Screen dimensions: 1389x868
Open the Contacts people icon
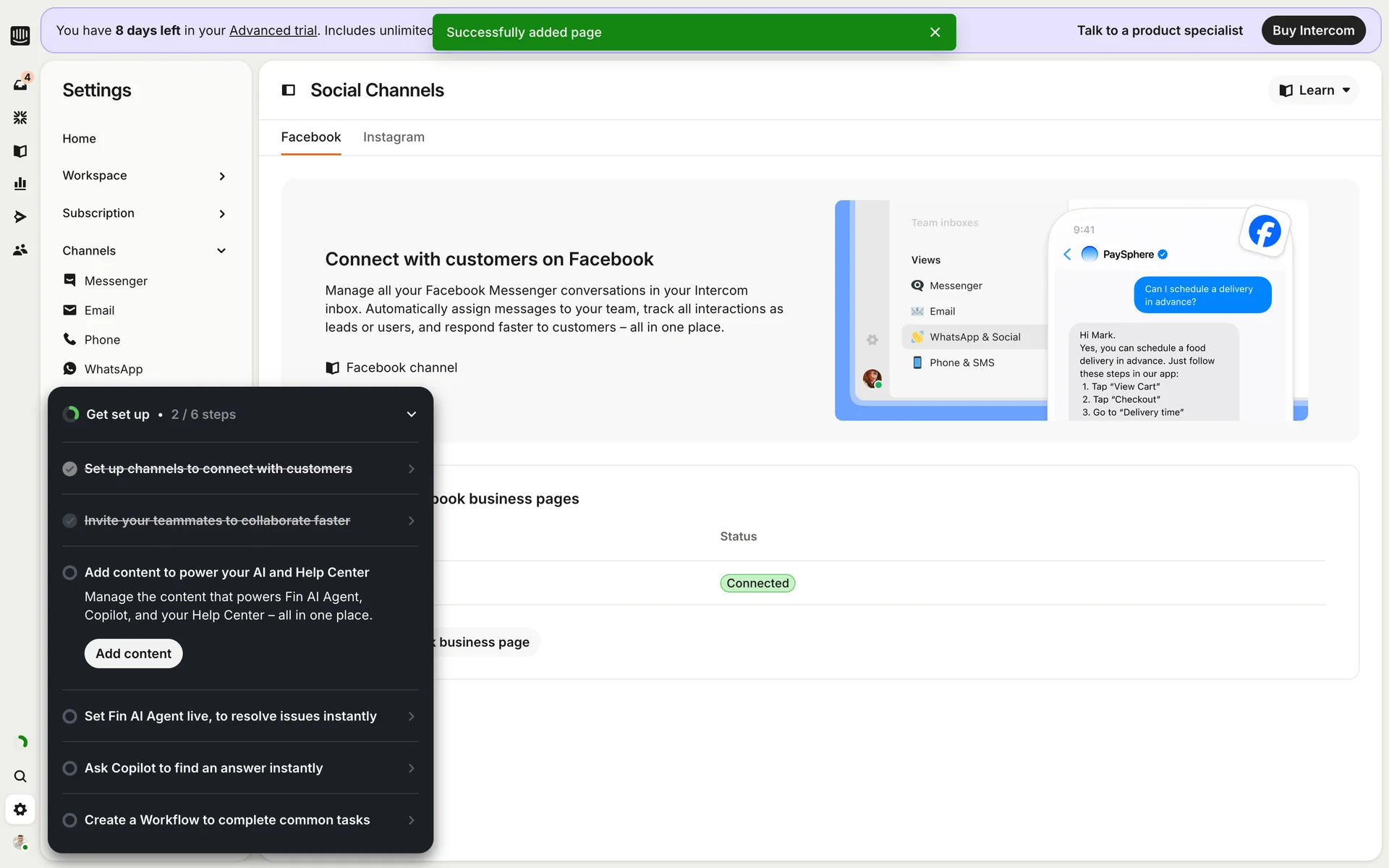(20, 250)
